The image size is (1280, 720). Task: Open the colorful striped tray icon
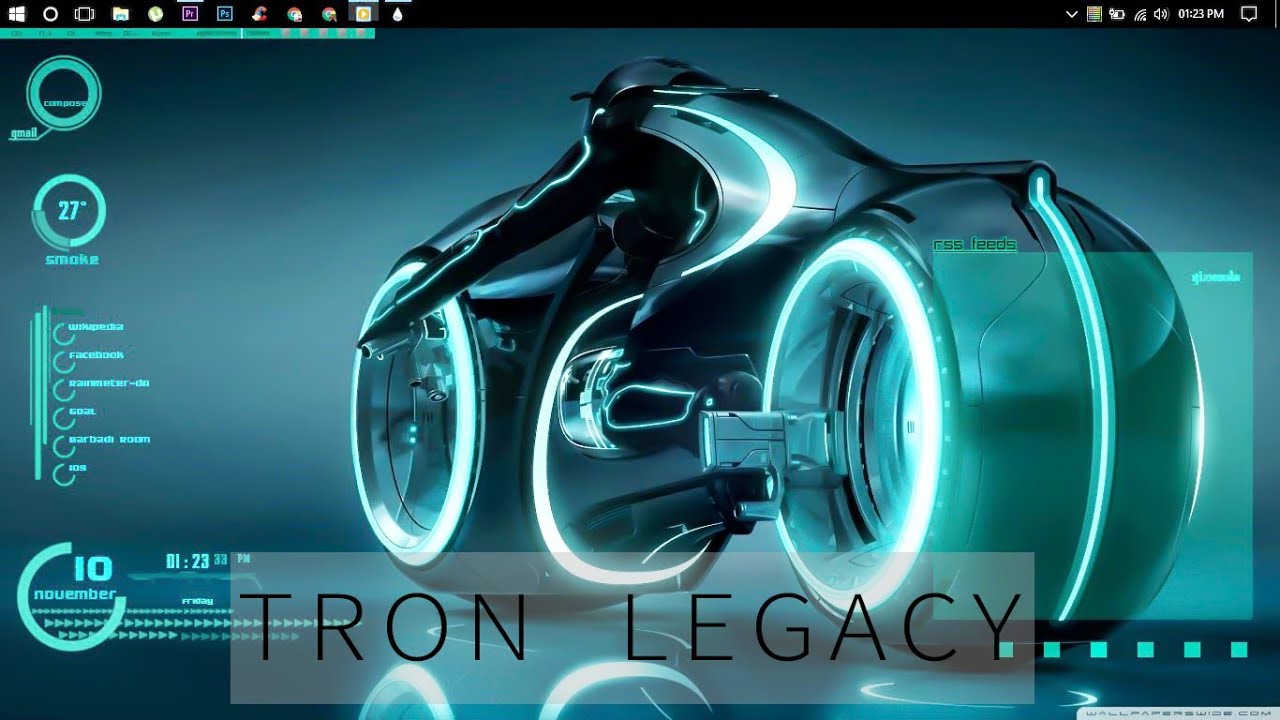point(1095,14)
